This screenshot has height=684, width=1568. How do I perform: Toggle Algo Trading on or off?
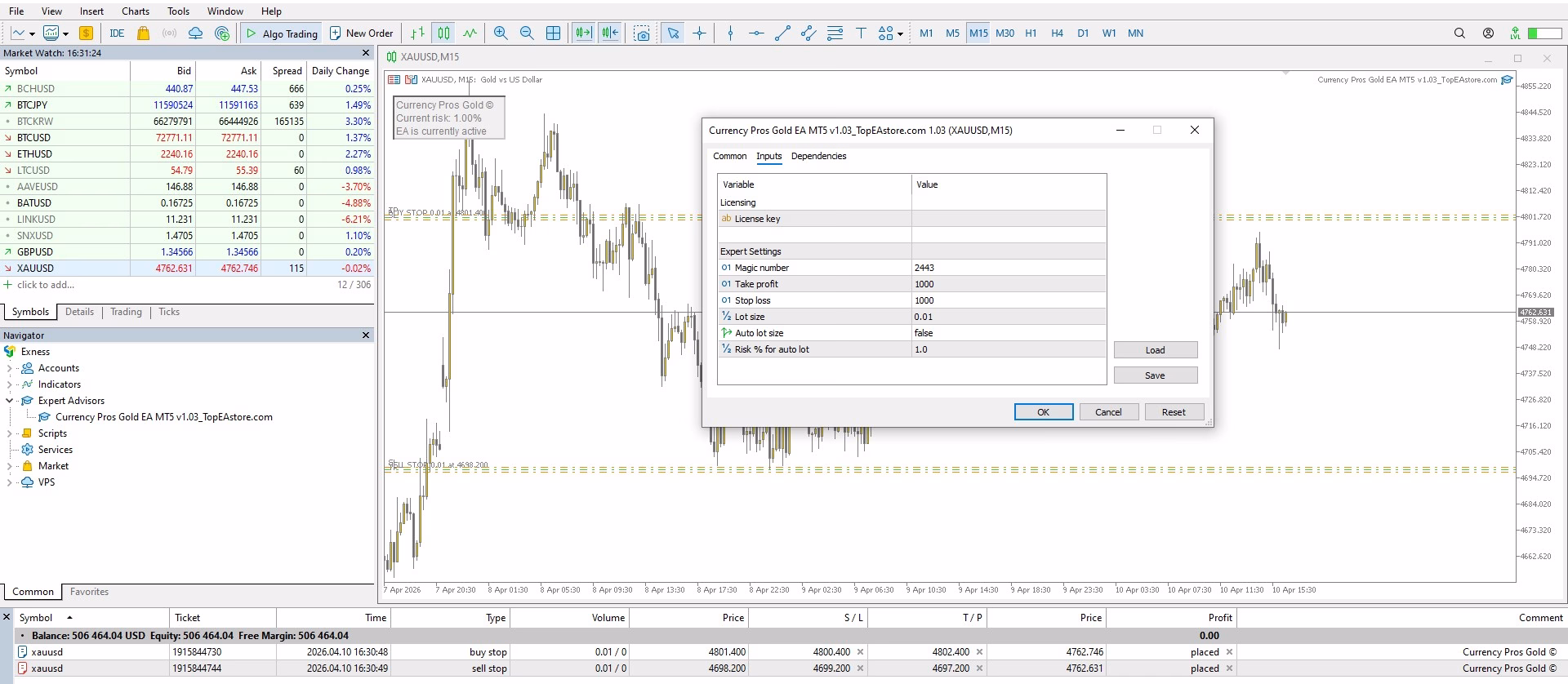[282, 33]
